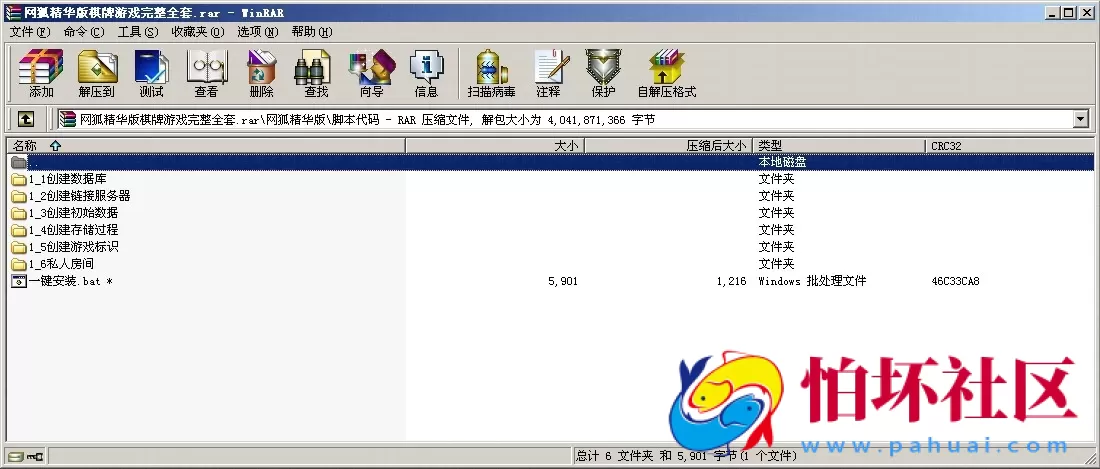Click the drive icon in status bar
The width and height of the screenshot is (1100, 469).
[x=16, y=457]
